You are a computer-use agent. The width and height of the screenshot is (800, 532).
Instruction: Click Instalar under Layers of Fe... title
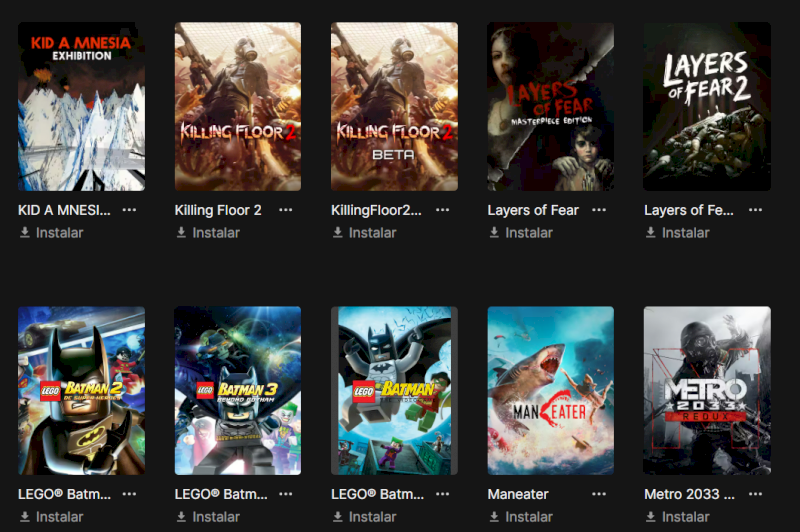click(678, 233)
